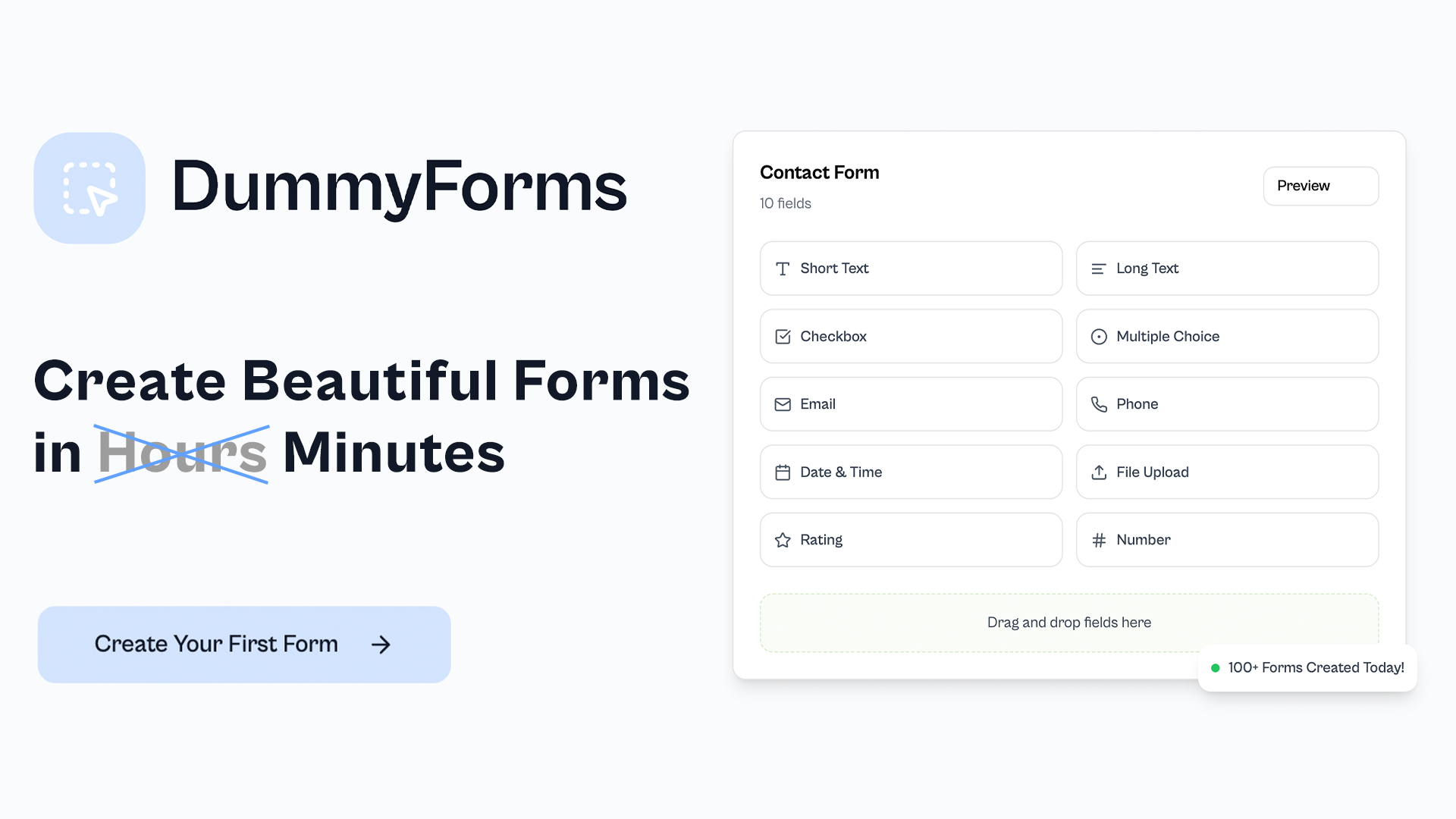Open the 10 fields dropdown
Viewport: 1456px width, 819px height.
tap(785, 203)
